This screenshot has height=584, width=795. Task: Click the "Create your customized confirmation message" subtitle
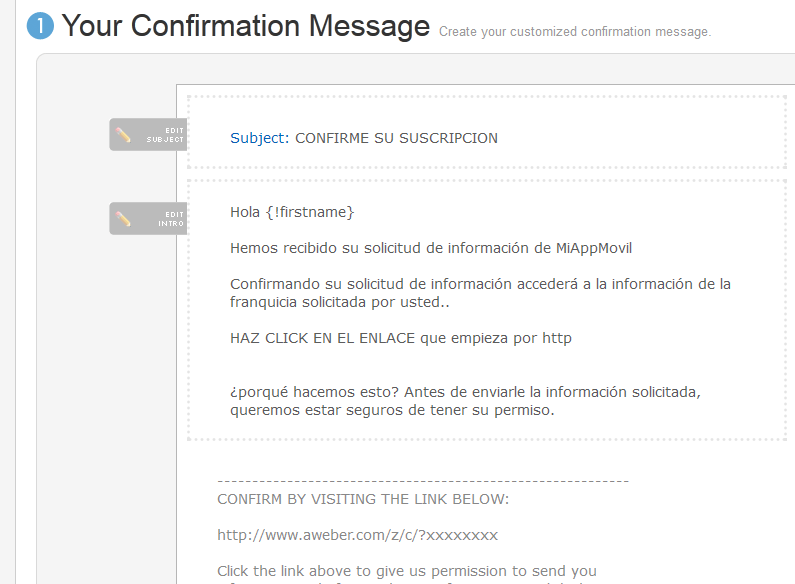[x=574, y=32]
